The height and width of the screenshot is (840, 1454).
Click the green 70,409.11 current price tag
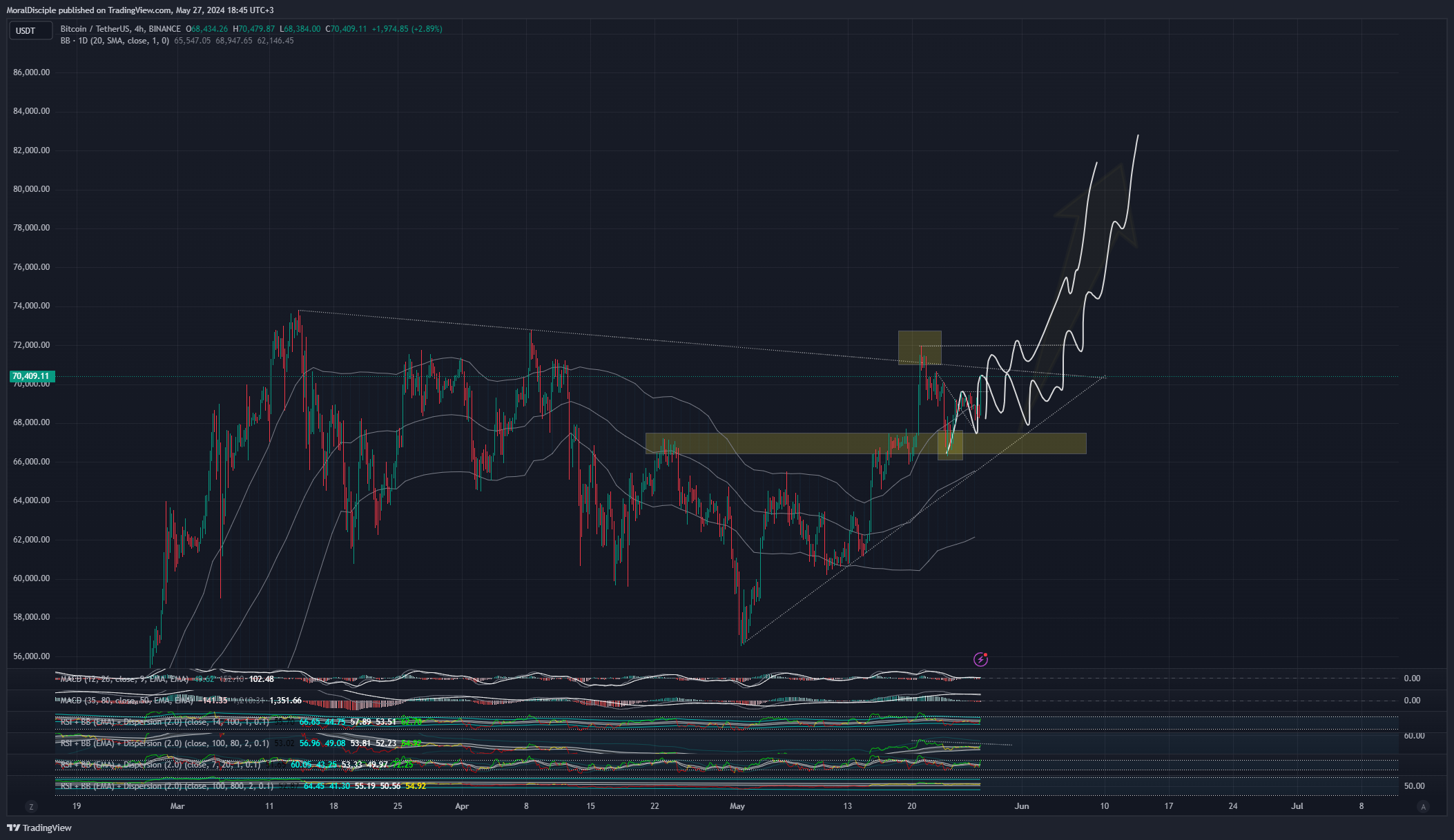[x=31, y=376]
